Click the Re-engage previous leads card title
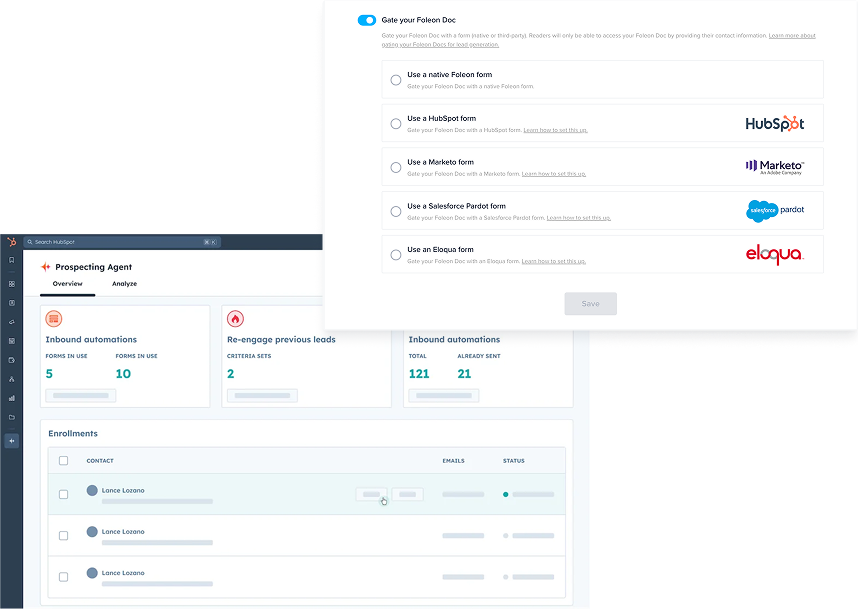Screen dimensions: 858x609 281,339
